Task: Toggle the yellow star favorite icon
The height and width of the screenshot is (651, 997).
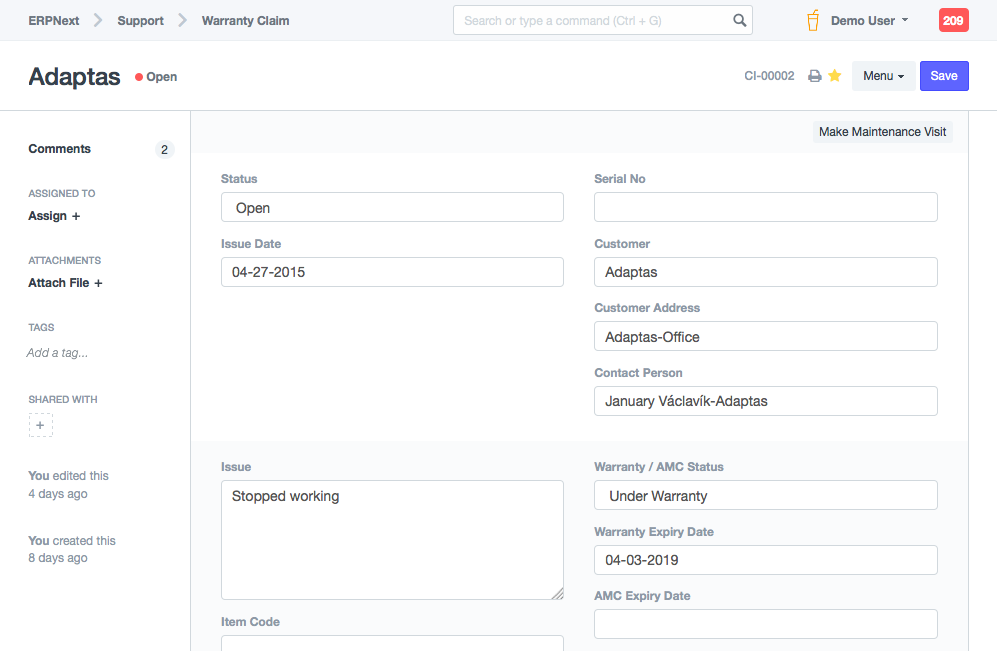Action: [x=835, y=76]
